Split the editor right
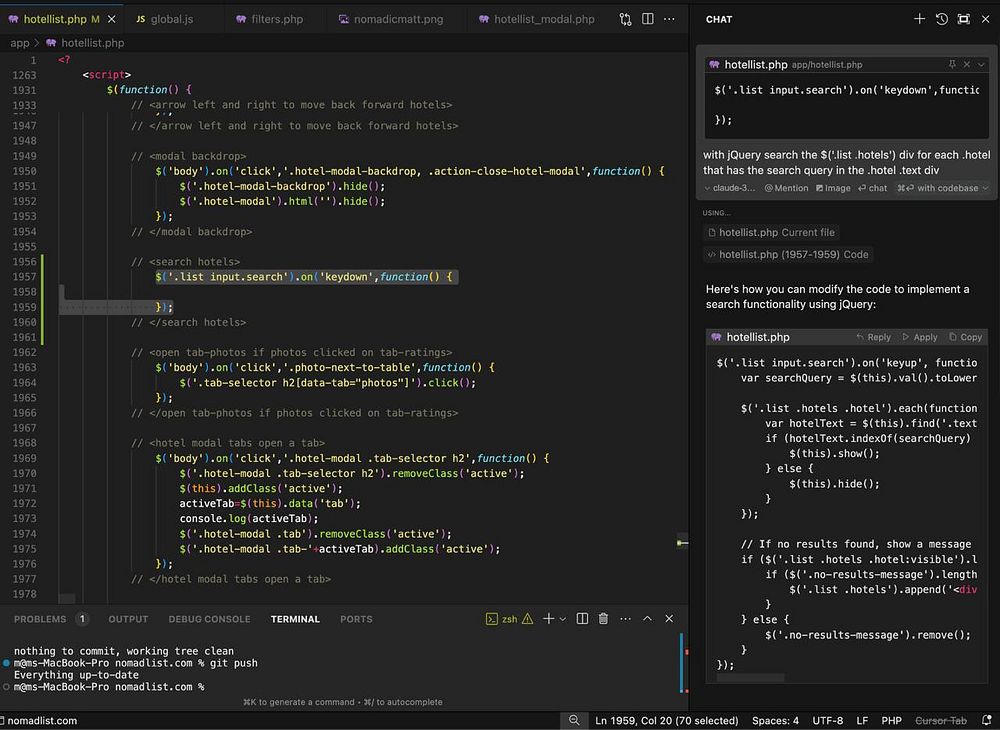The image size is (1000, 730). coord(648,19)
